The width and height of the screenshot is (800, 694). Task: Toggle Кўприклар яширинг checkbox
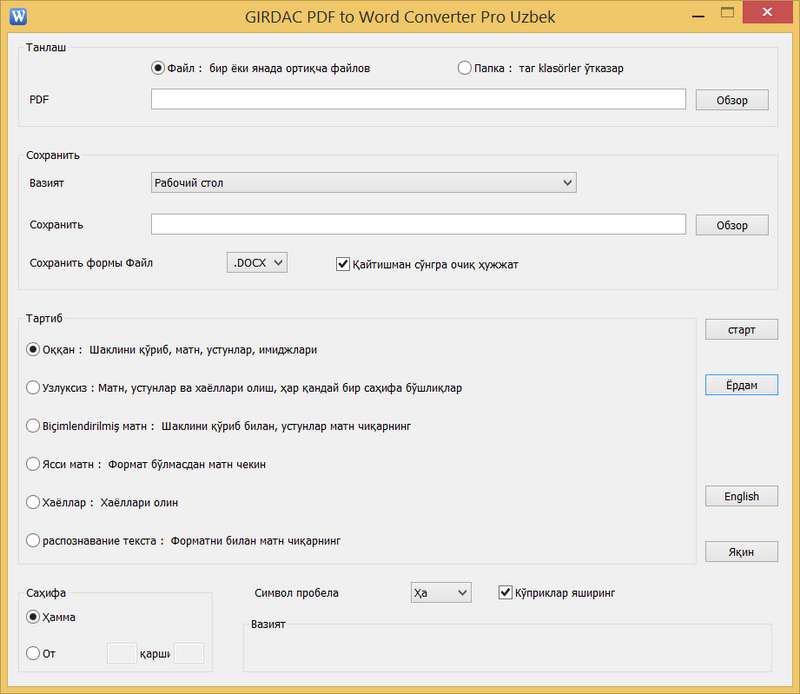pyautogui.click(x=505, y=593)
